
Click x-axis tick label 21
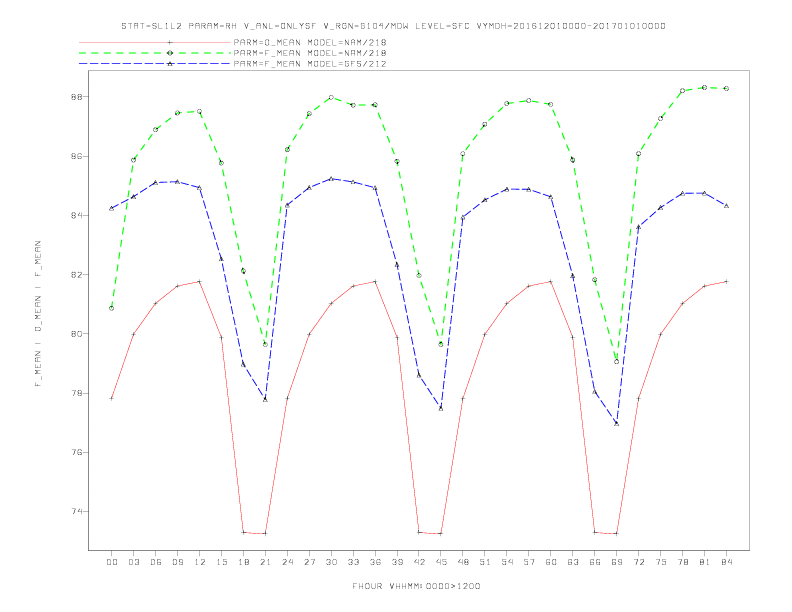[266, 562]
